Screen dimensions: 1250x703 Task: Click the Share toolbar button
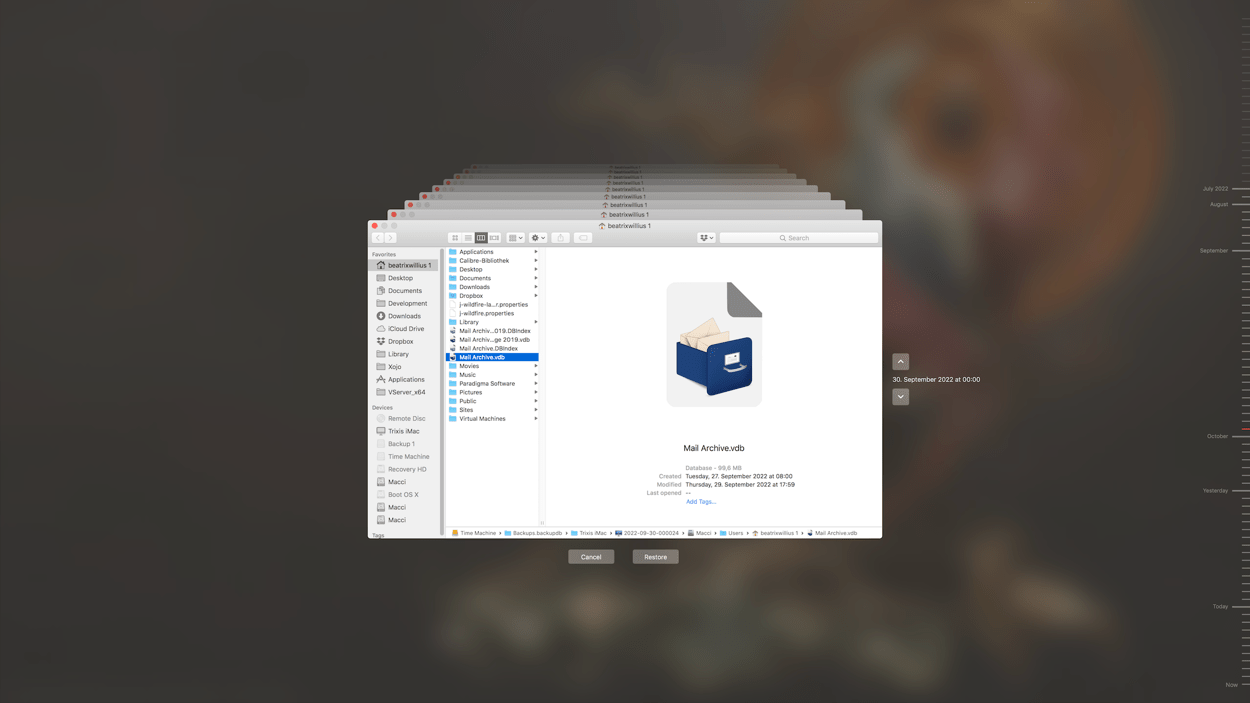click(561, 238)
